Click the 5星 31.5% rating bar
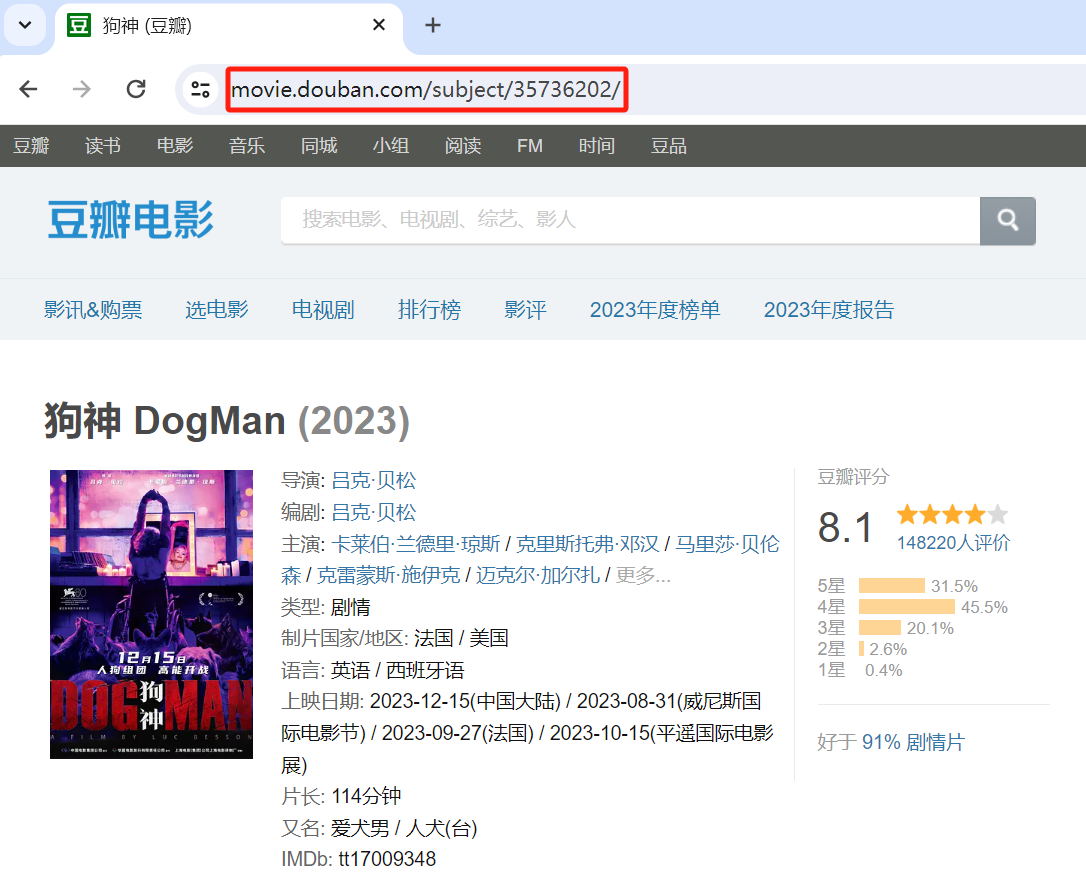This screenshot has width=1086, height=883. click(x=891, y=586)
